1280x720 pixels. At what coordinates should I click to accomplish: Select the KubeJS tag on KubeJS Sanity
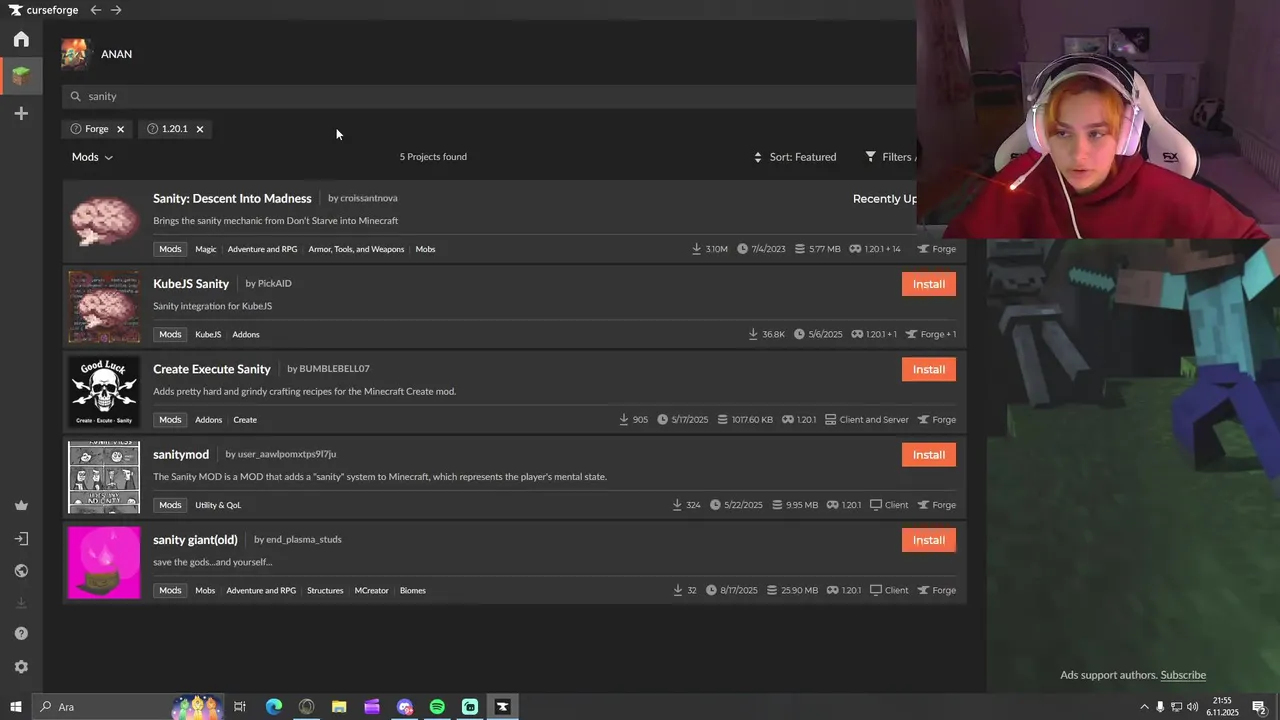208,335
